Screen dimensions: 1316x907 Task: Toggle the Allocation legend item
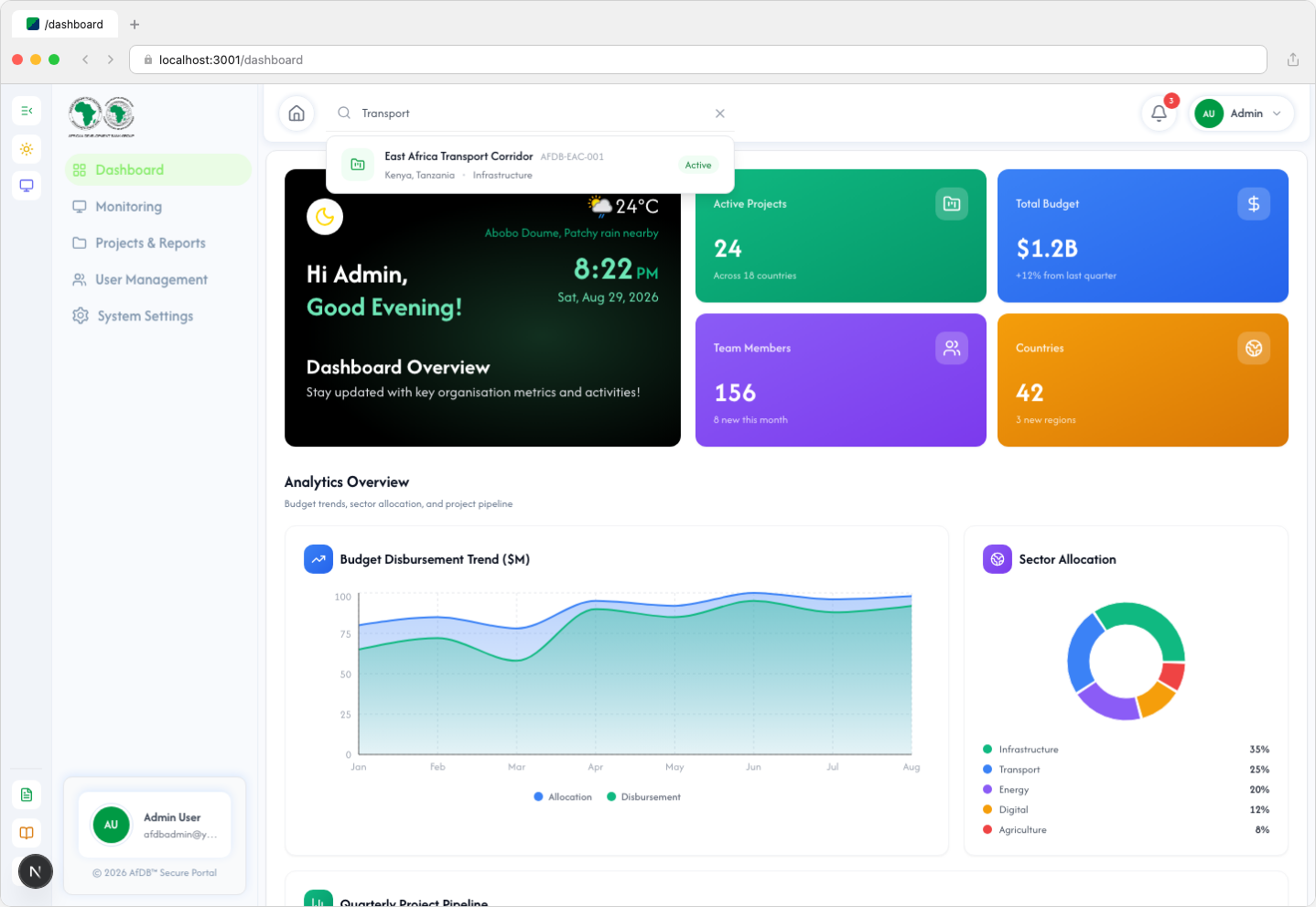563,797
